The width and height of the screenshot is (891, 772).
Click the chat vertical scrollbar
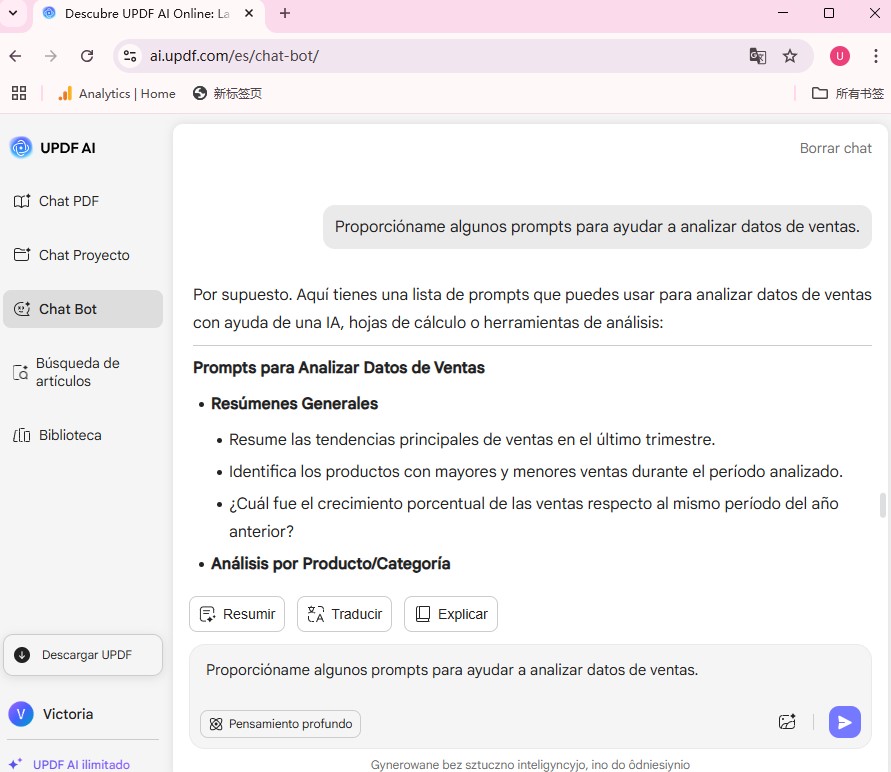pos(882,505)
